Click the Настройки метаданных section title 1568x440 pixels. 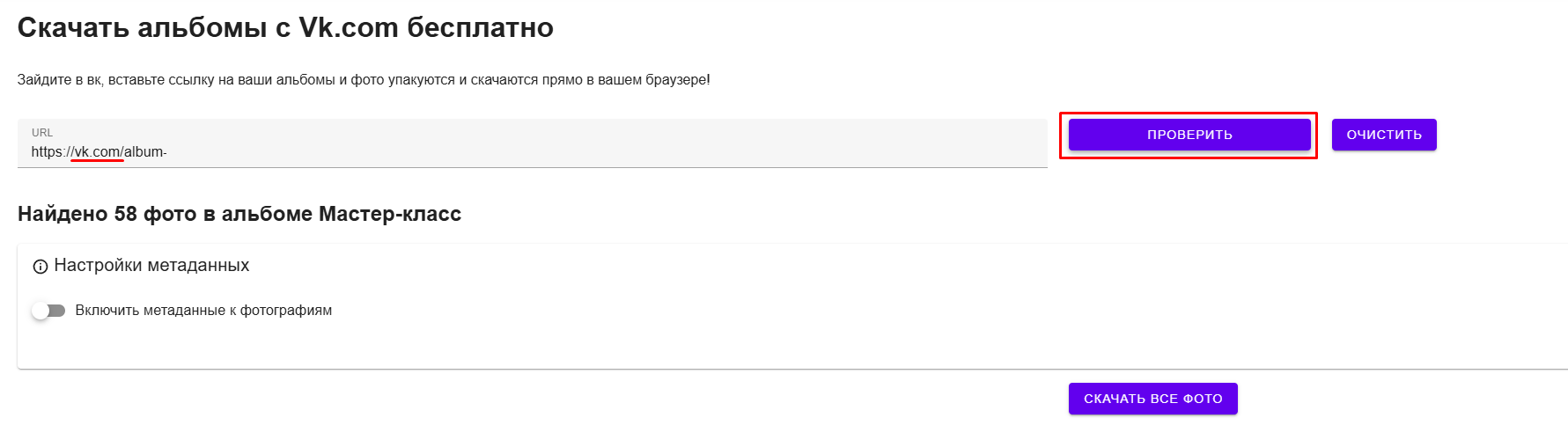coord(151,266)
